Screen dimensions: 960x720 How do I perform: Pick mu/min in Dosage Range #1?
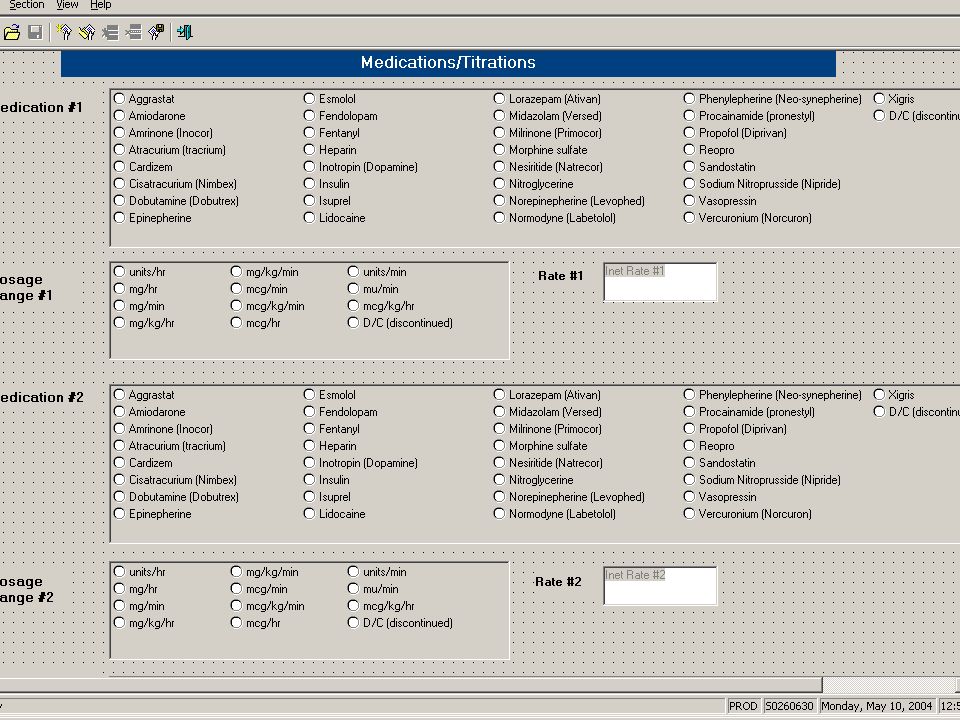tap(353, 289)
